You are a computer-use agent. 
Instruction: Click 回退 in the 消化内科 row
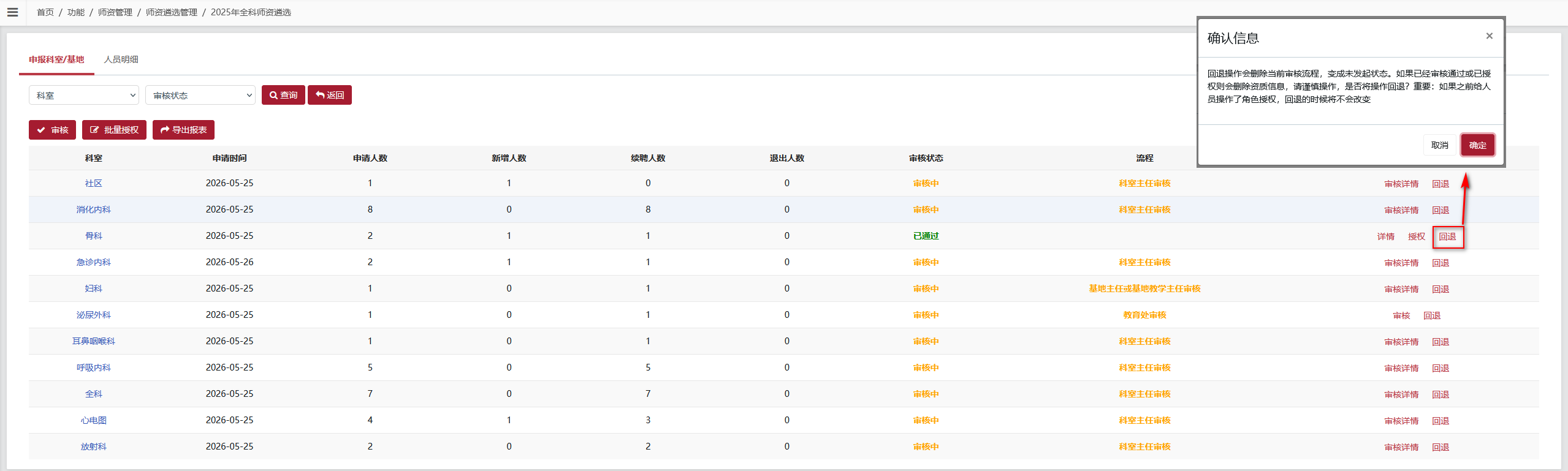tap(1441, 210)
